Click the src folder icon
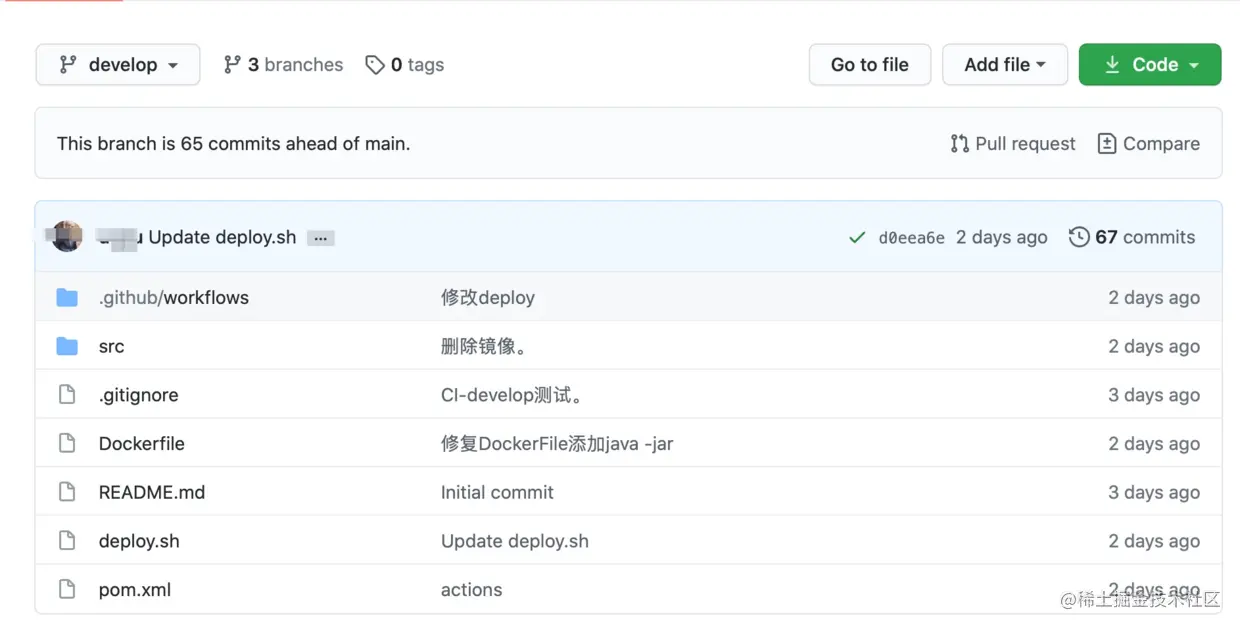This screenshot has width=1240, height=629. pyautogui.click(x=67, y=346)
